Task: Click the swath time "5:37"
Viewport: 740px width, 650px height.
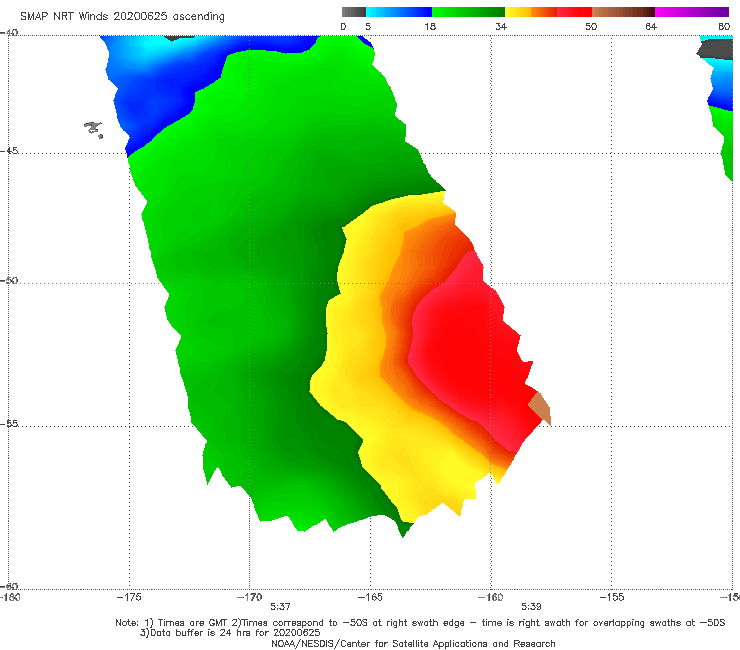Action: pos(280,607)
